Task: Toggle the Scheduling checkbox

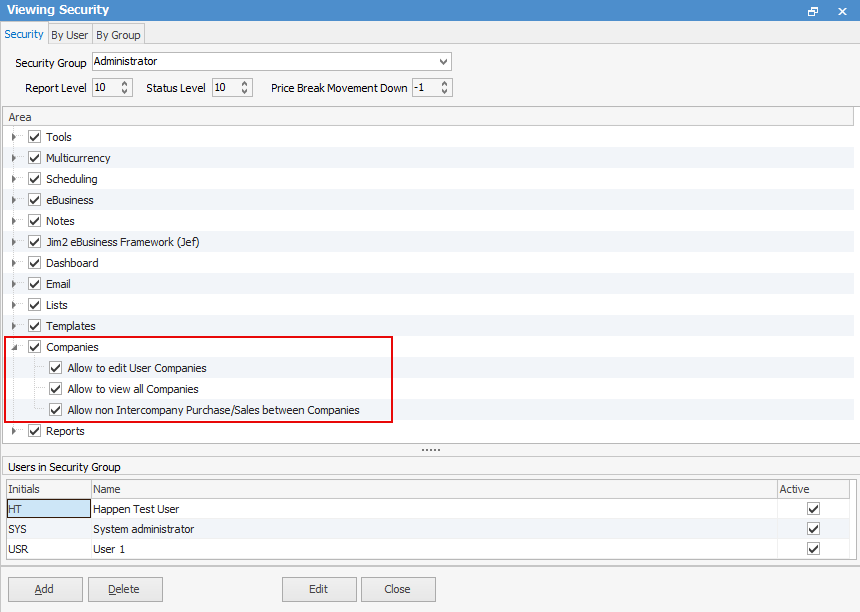Action: [35, 179]
